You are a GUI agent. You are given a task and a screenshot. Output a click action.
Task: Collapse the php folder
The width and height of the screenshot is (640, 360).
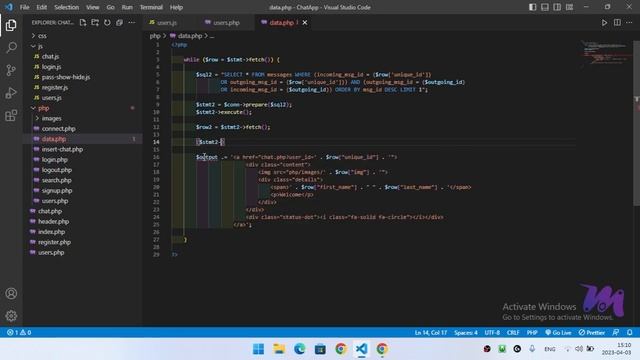(43, 108)
